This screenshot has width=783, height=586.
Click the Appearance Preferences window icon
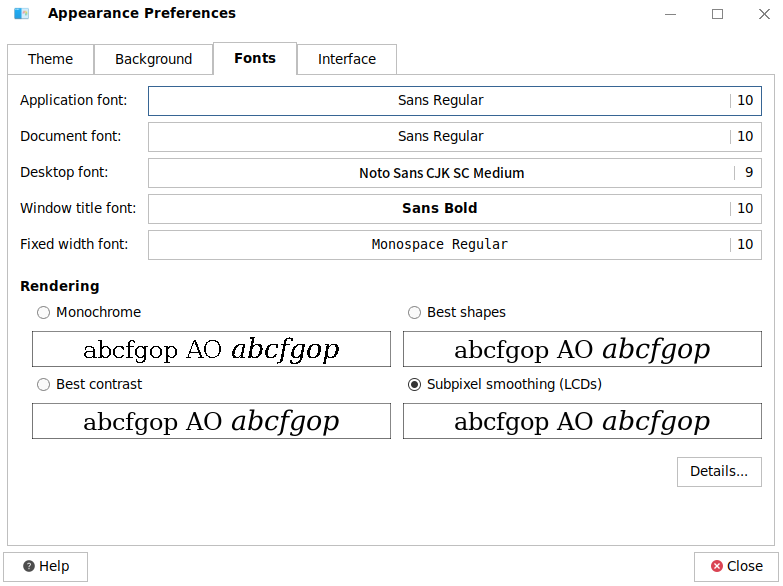21,14
